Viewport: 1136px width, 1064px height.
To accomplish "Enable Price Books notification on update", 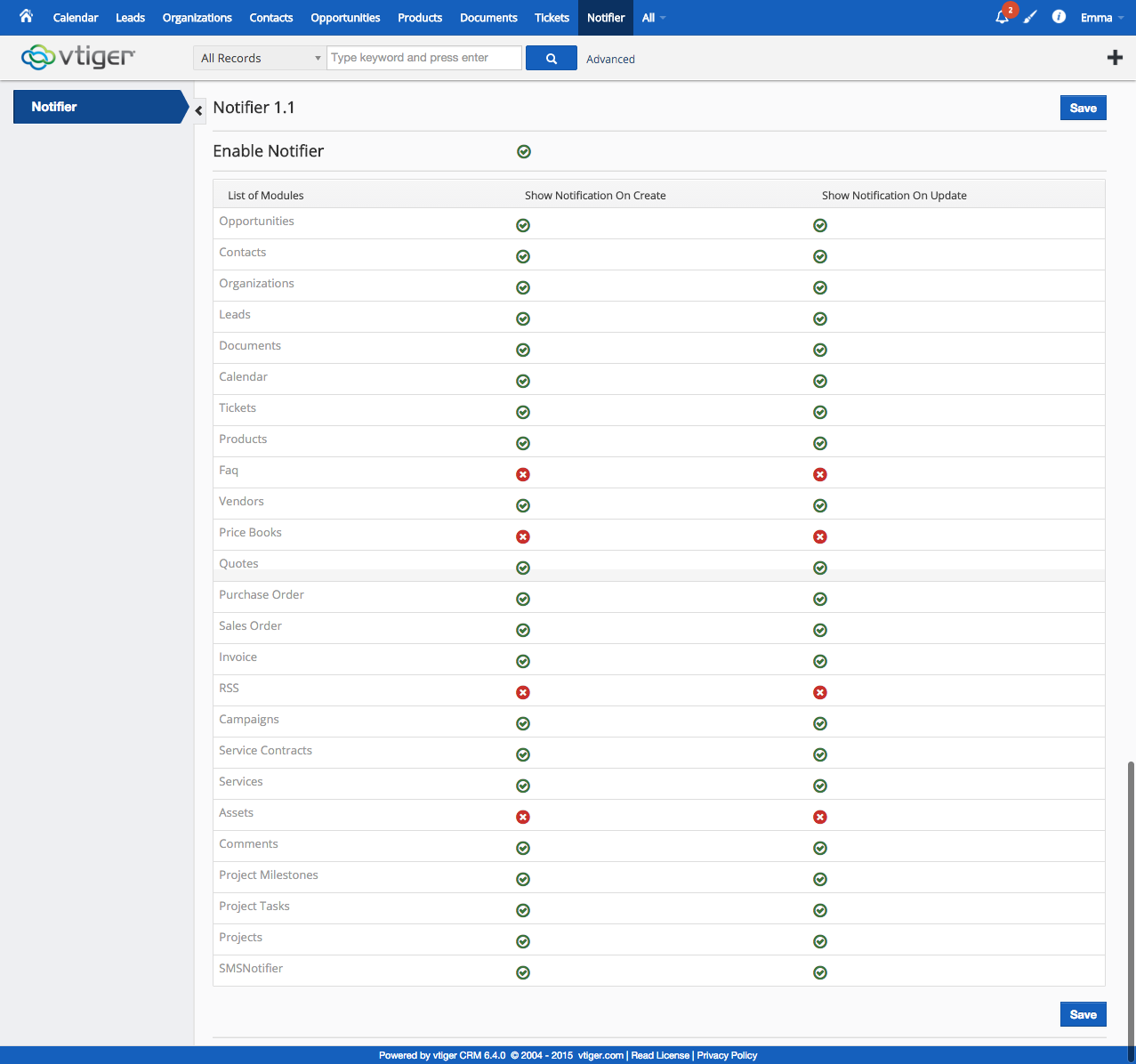I will (x=820, y=537).
